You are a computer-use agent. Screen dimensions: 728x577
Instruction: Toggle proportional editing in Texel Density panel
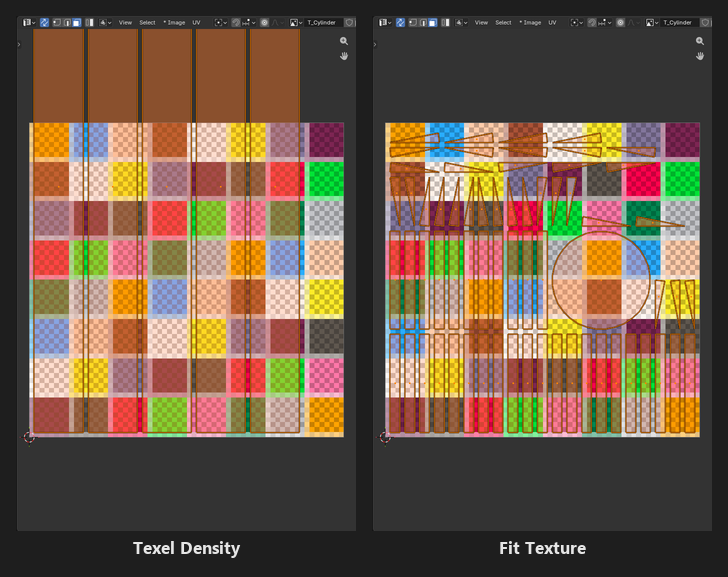[264, 22]
